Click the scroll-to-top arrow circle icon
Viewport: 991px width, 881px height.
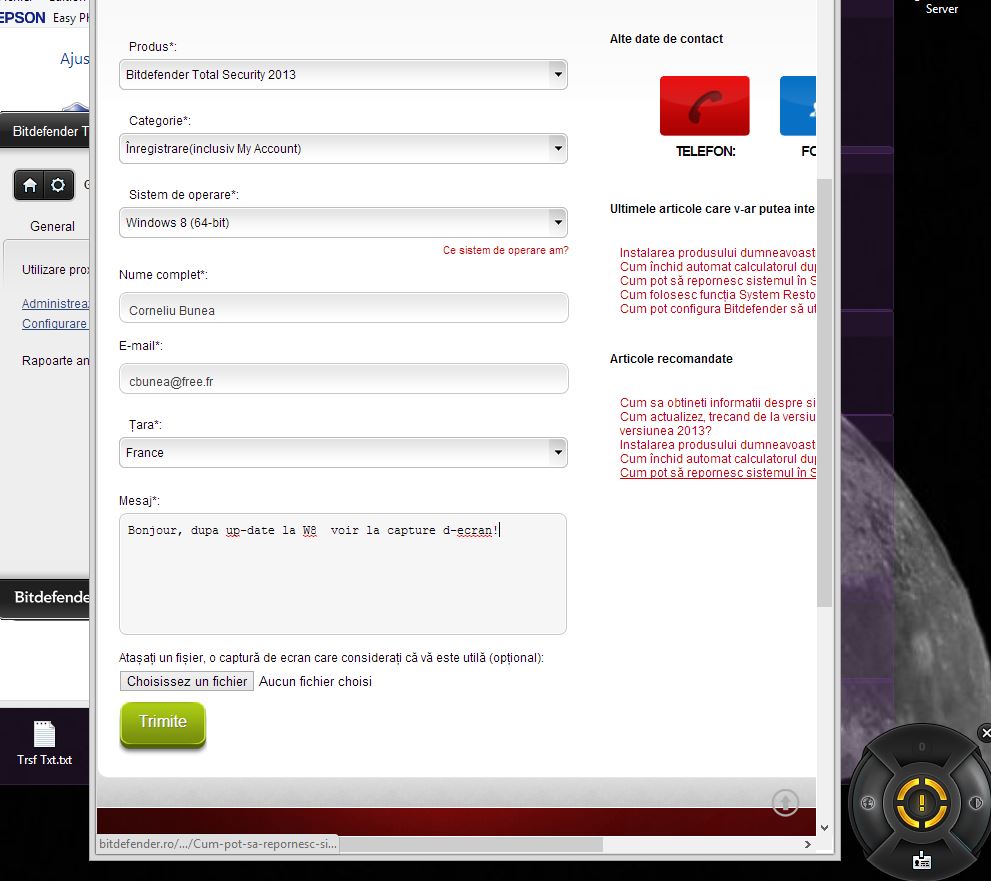pos(785,802)
